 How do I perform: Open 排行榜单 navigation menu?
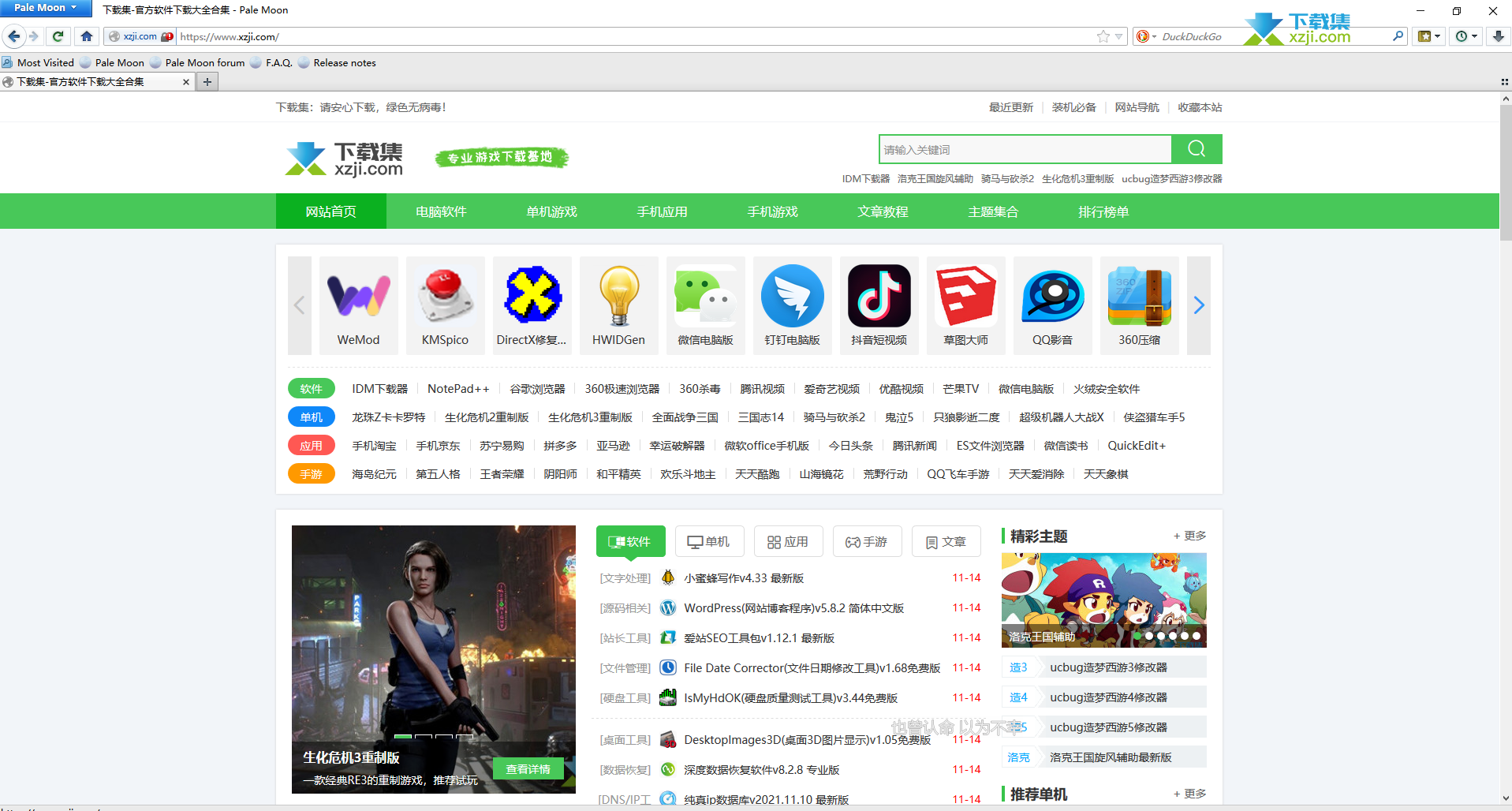point(1104,211)
